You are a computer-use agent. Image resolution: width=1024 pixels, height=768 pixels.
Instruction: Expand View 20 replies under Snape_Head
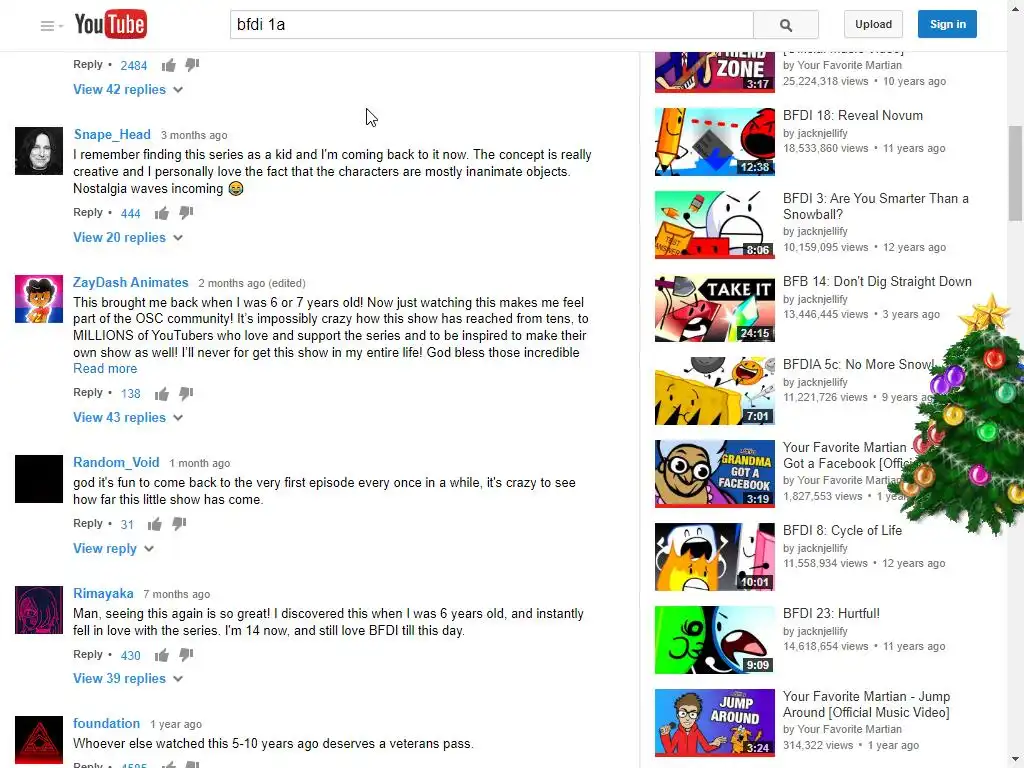(128, 238)
